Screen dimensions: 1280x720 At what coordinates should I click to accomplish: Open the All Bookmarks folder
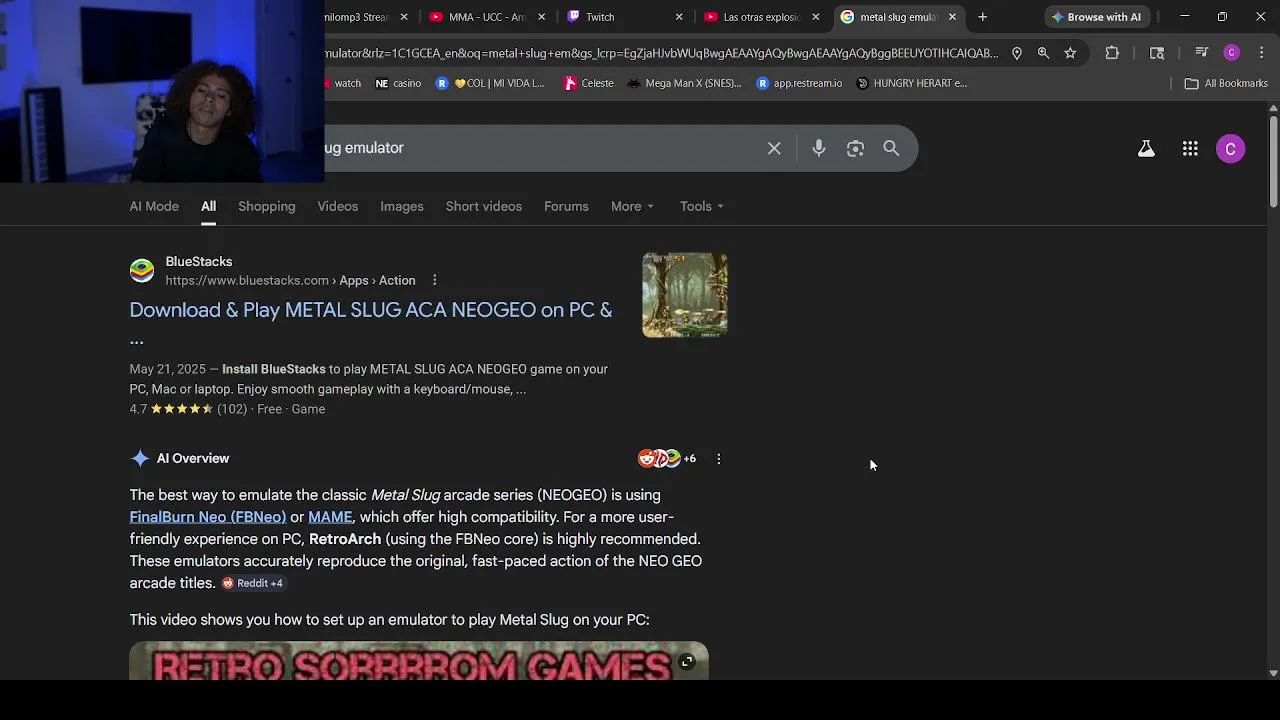pos(1226,83)
